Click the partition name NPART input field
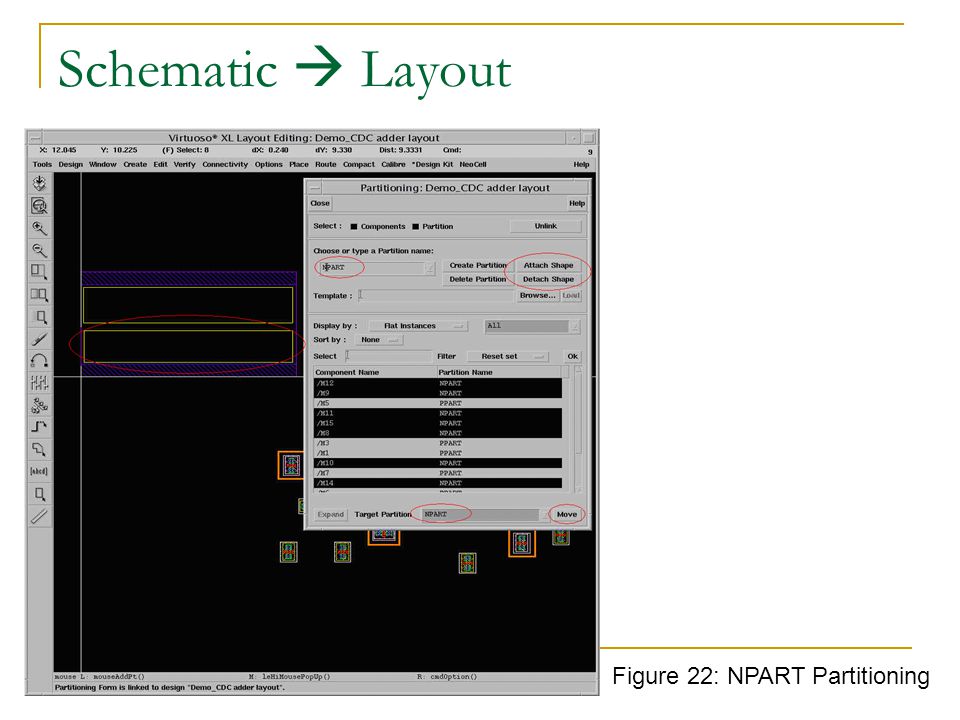This screenshot has width=960, height=720. tap(372, 268)
